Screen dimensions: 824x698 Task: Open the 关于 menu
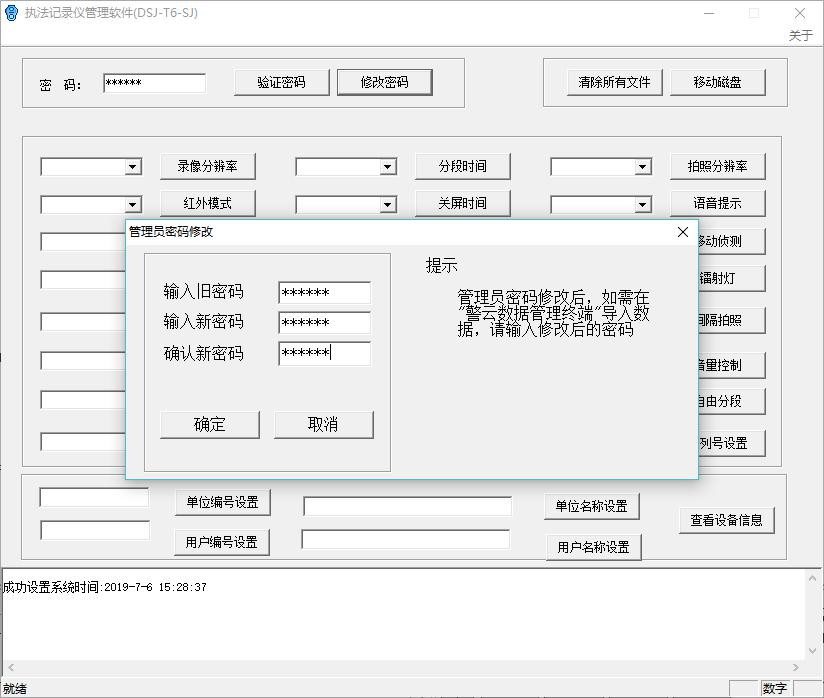800,36
